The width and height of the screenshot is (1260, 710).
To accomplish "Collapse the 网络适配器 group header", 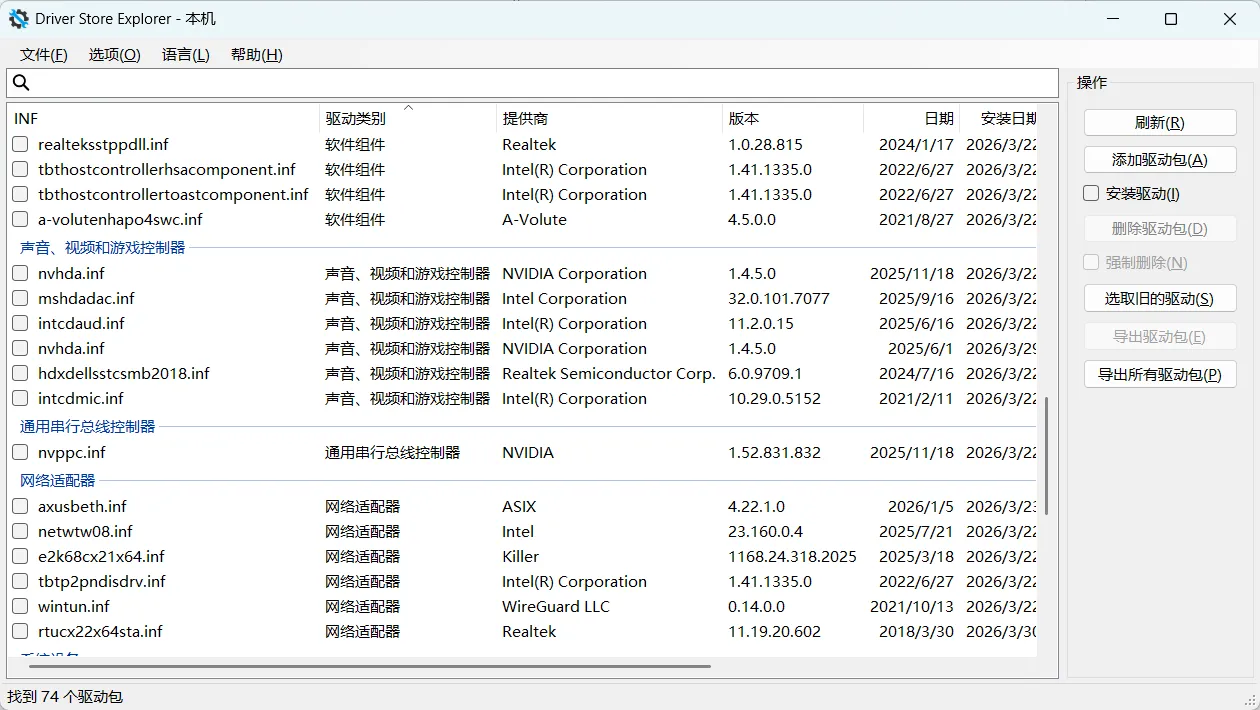I will click(58, 480).
